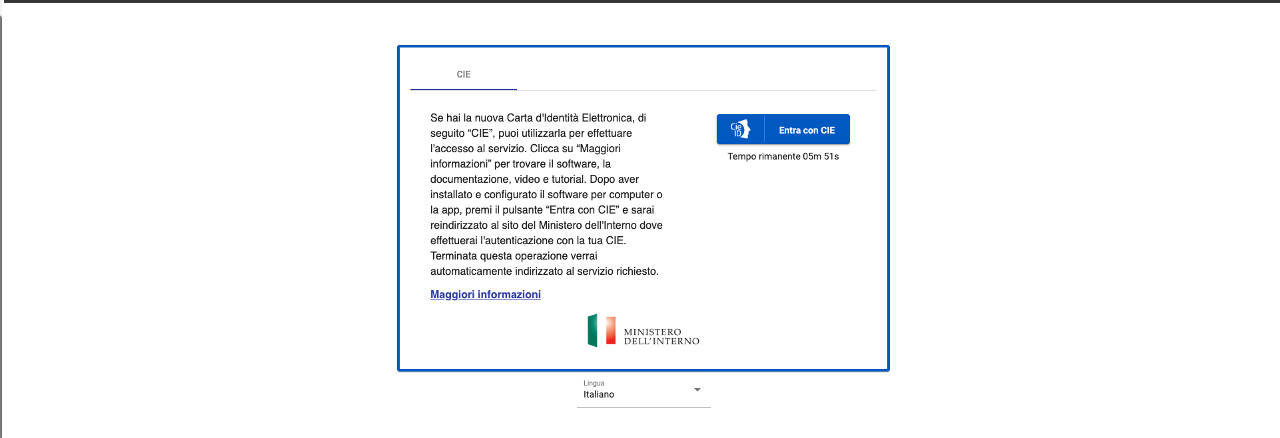Click the small "Lingua" label above Italiano
Viewport: 1280px width, 438px height.
[594, 383]
